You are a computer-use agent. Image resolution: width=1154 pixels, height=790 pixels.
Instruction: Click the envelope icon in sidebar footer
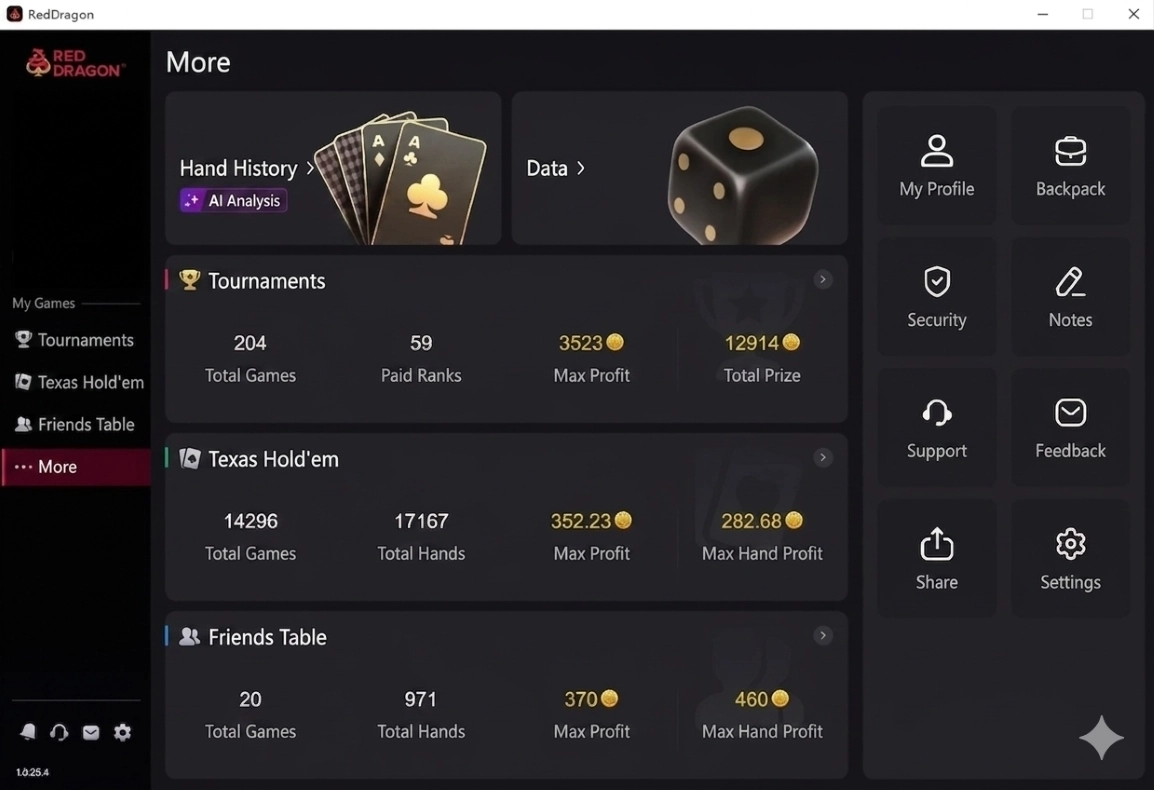tap(91, 733)
